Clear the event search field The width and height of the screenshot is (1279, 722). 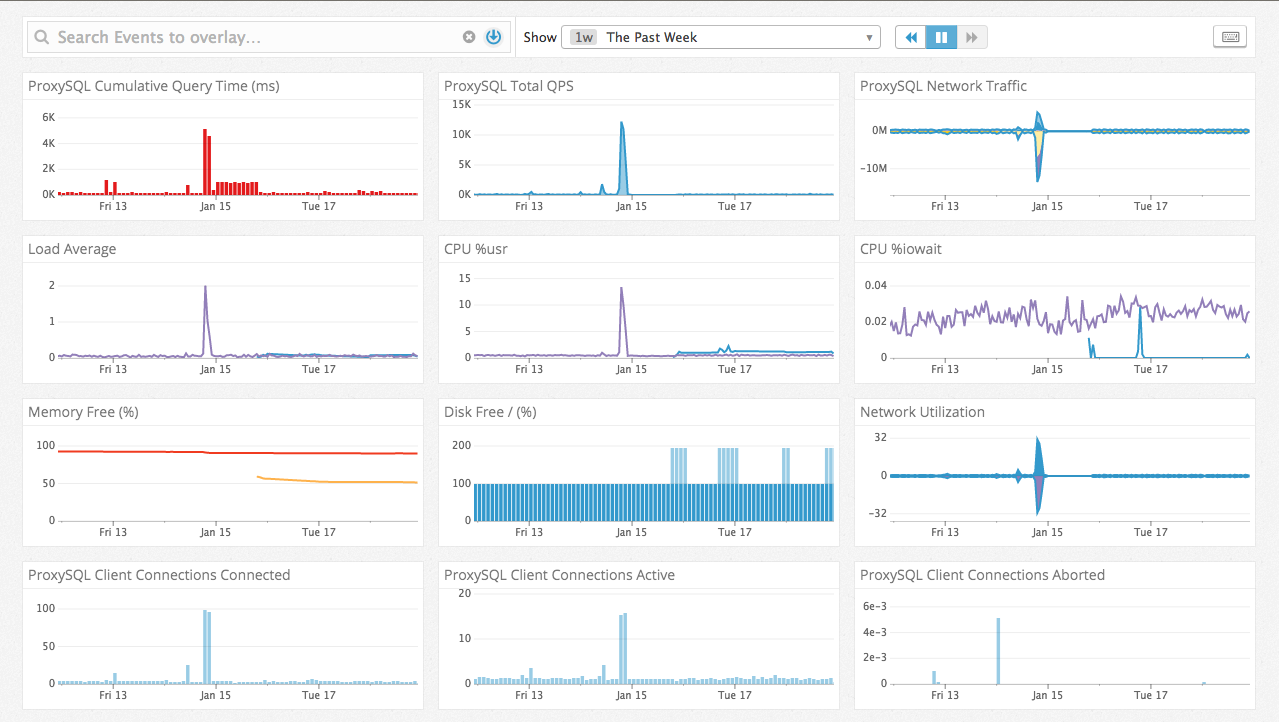pyautogui.click(x=469, y=37)
